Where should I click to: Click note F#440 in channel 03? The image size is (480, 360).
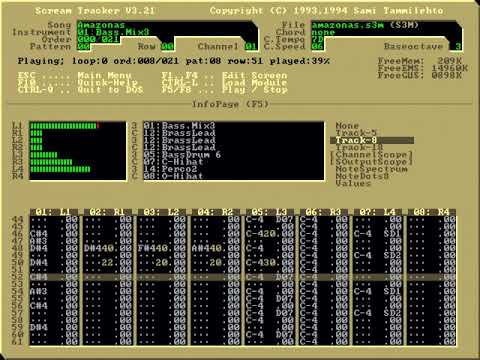click(153, 248)
